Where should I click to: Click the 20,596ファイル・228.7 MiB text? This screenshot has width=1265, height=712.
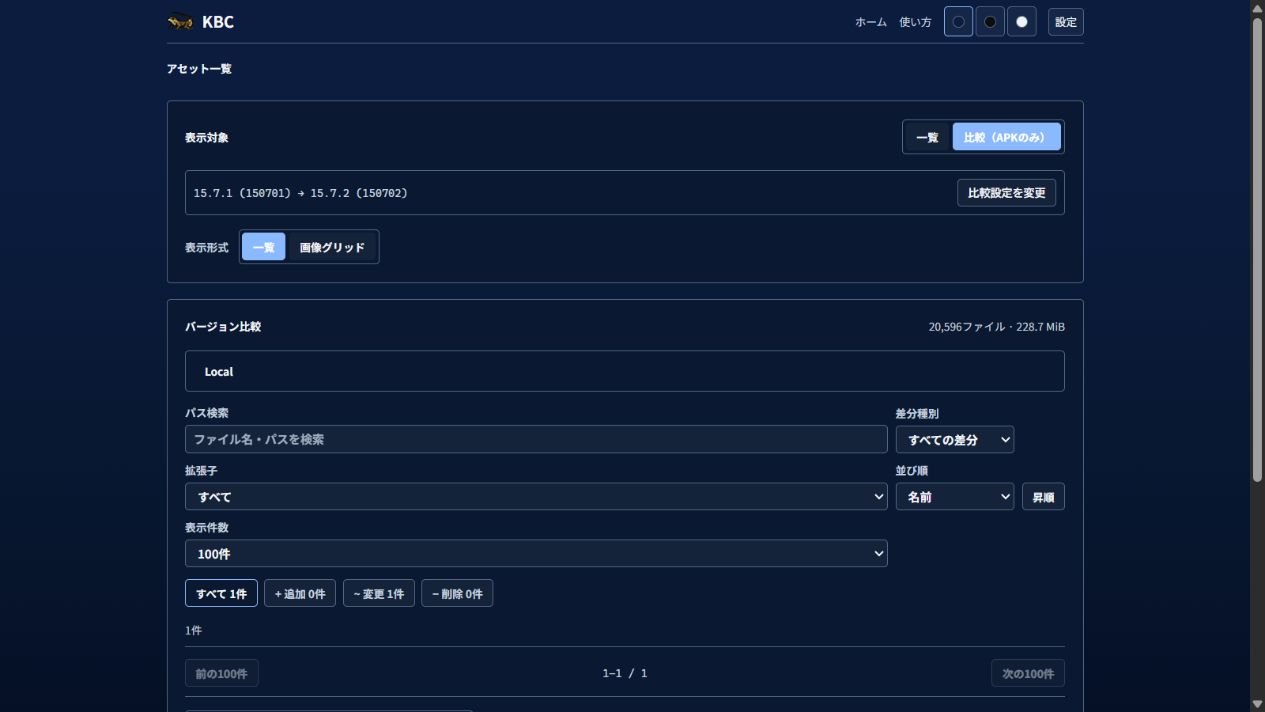[997, 327]
